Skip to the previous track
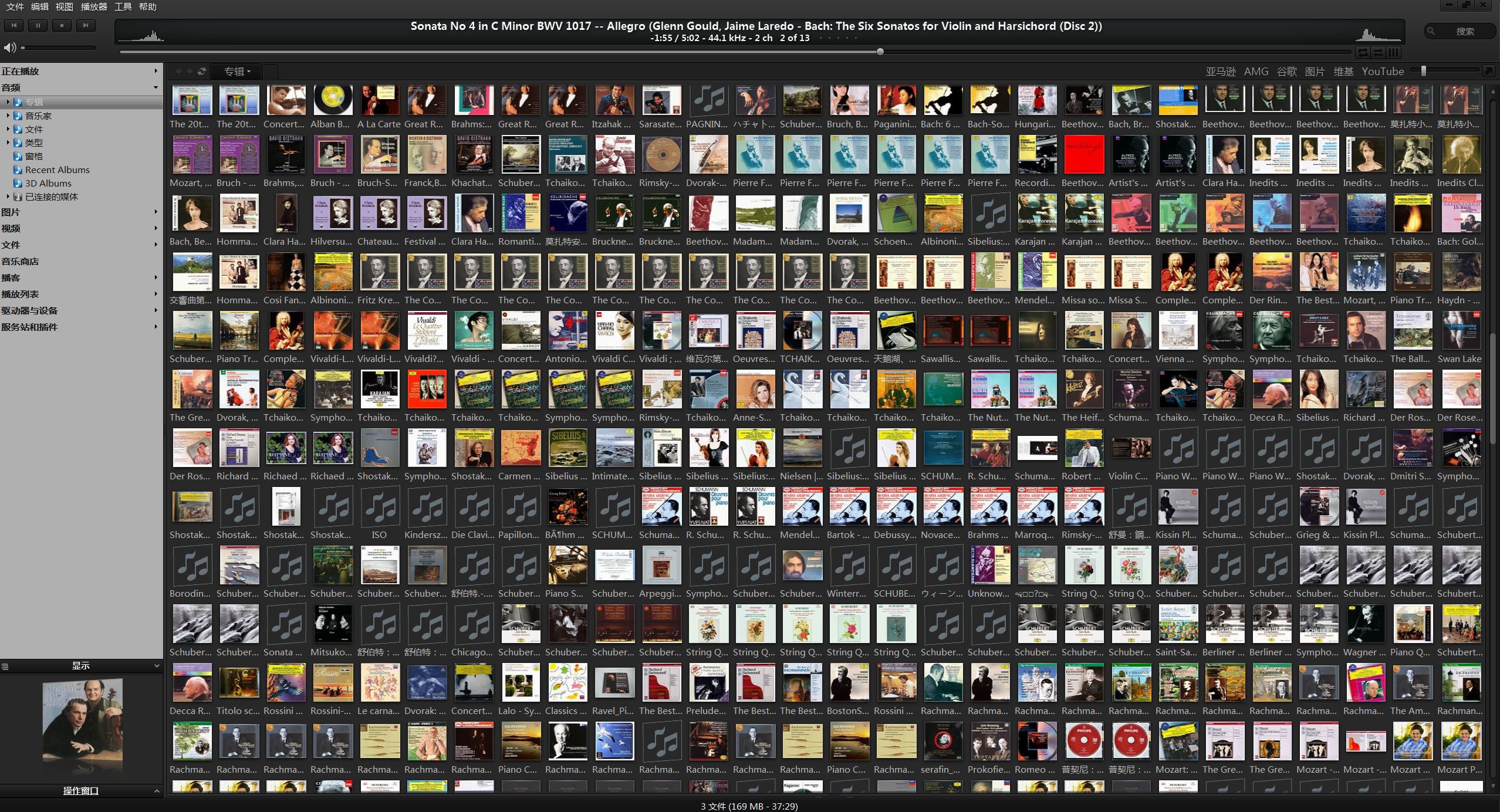This screenshot has width=1500, height=812. pyautogui.click(x=14, y=25)
